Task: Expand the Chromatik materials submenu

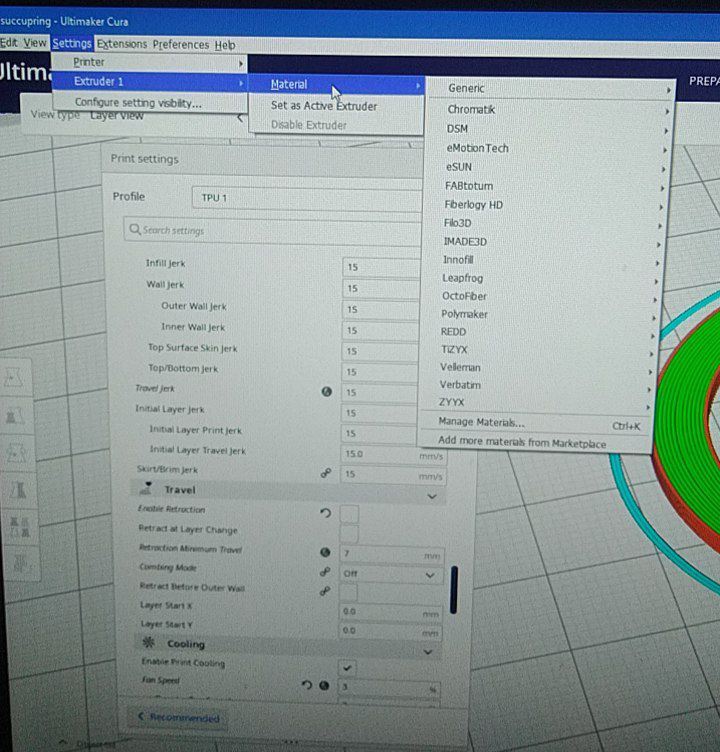Action: [549, 110]
